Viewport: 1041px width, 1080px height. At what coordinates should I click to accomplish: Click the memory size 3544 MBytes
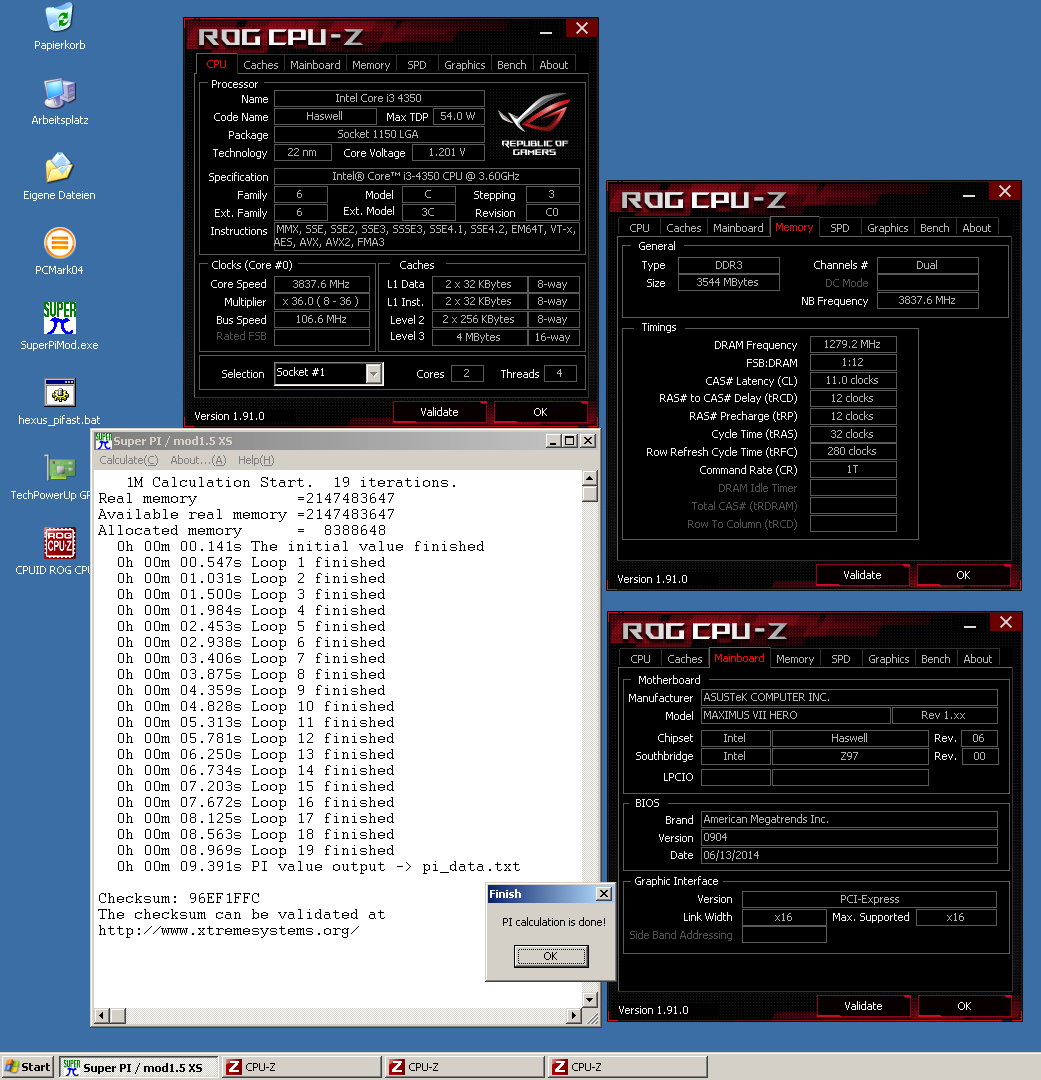728,282
